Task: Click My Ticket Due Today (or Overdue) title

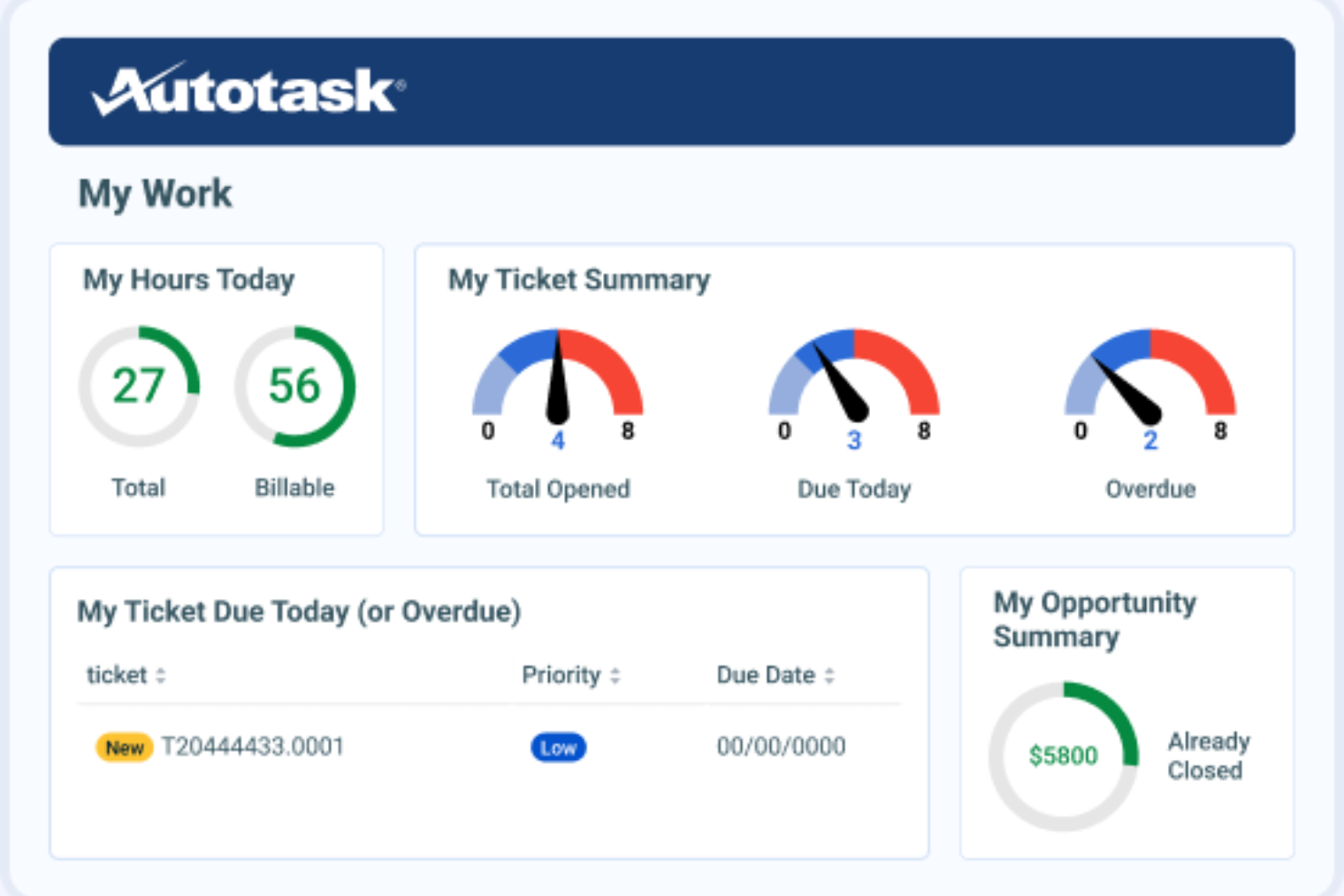Action: tap(299, 612)
